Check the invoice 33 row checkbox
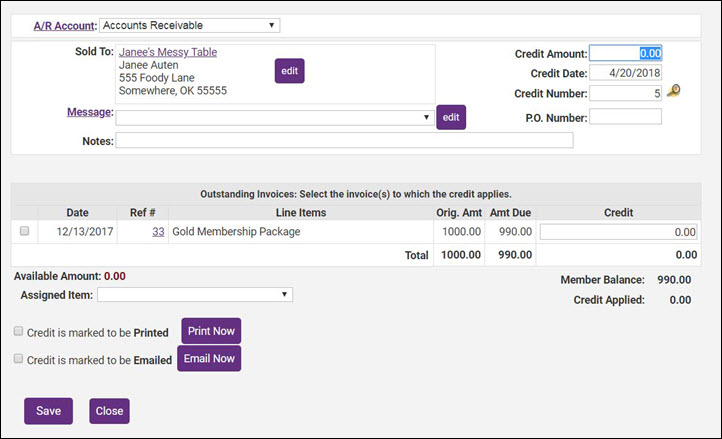The width and height of the screenshot is (722, 439). (25, 231)
